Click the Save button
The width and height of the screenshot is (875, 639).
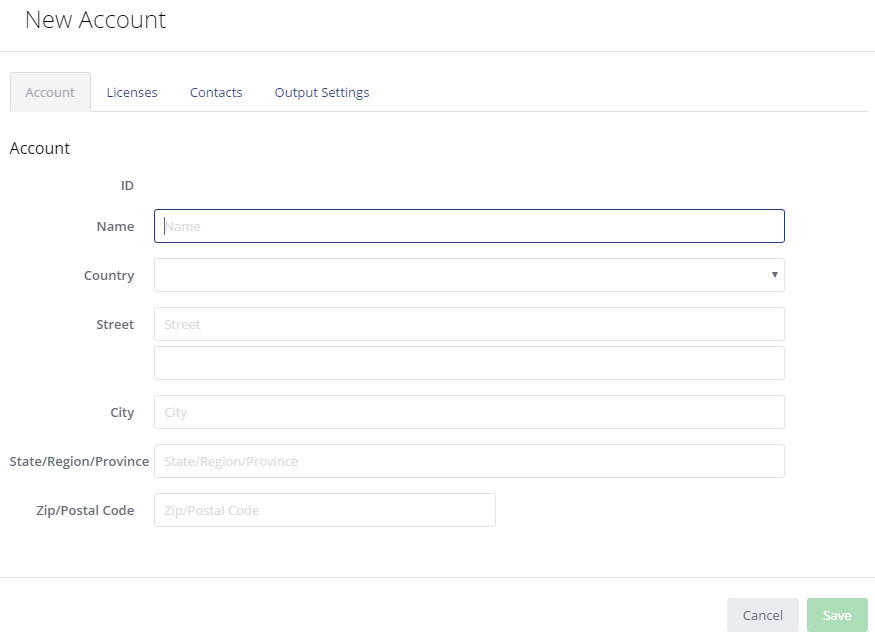tap(837, 615)
